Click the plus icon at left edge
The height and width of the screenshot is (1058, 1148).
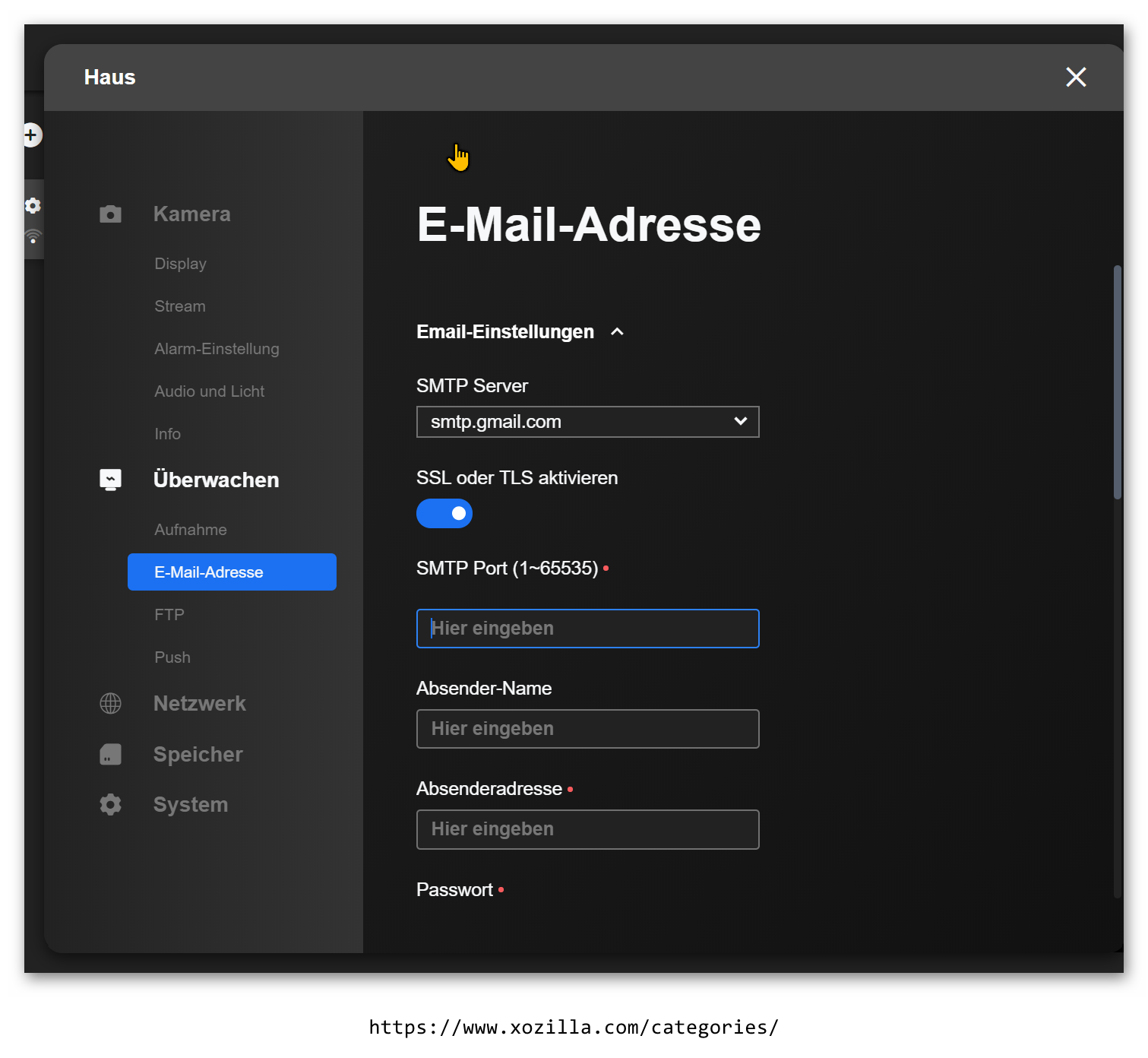(31, 135)
